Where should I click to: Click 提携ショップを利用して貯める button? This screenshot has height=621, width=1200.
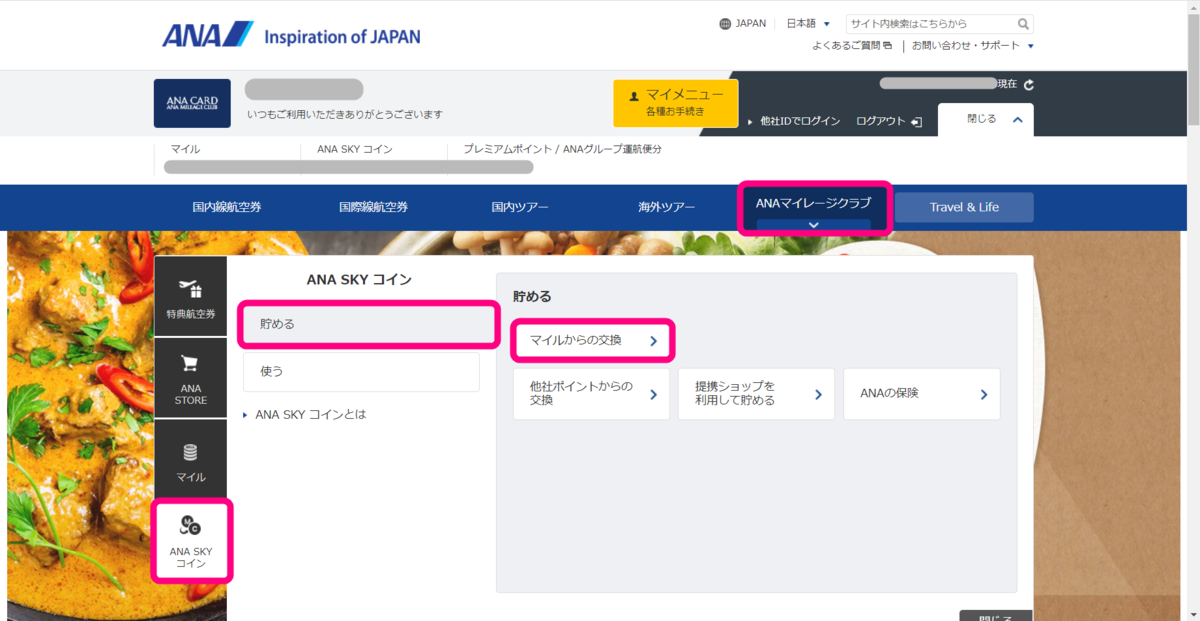[x=757, y=393]
